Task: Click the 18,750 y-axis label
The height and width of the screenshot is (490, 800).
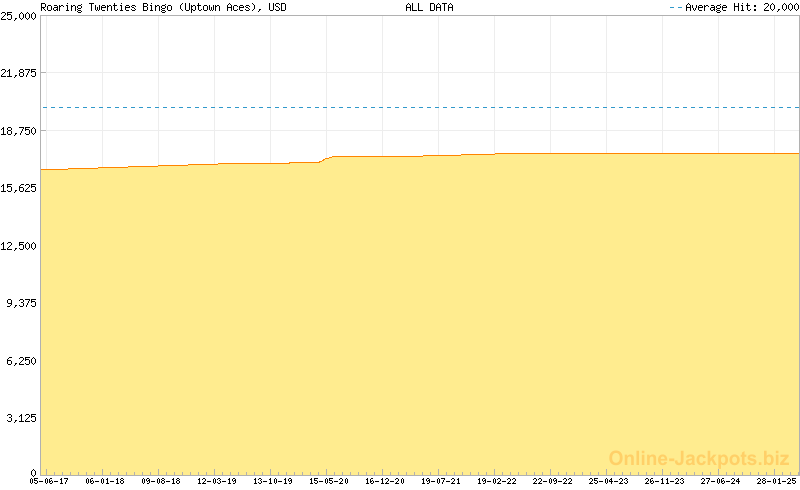Action: point(19,131)
